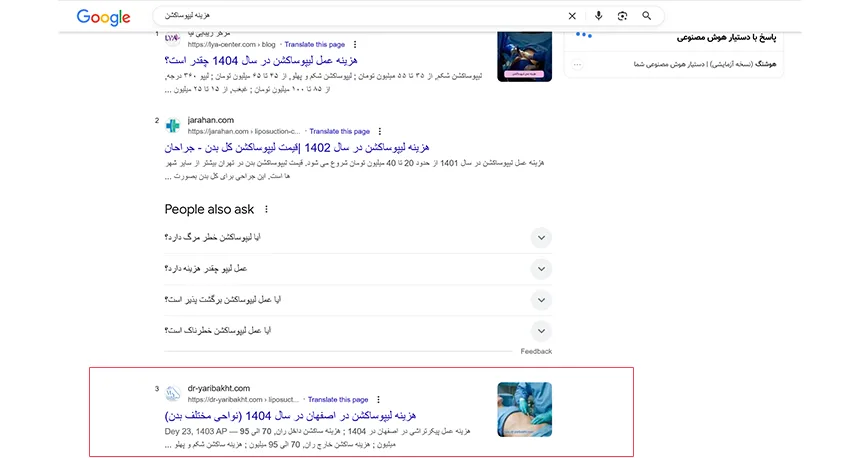Translate the dr-yaribakht.com result page

[x=337, y=399]
